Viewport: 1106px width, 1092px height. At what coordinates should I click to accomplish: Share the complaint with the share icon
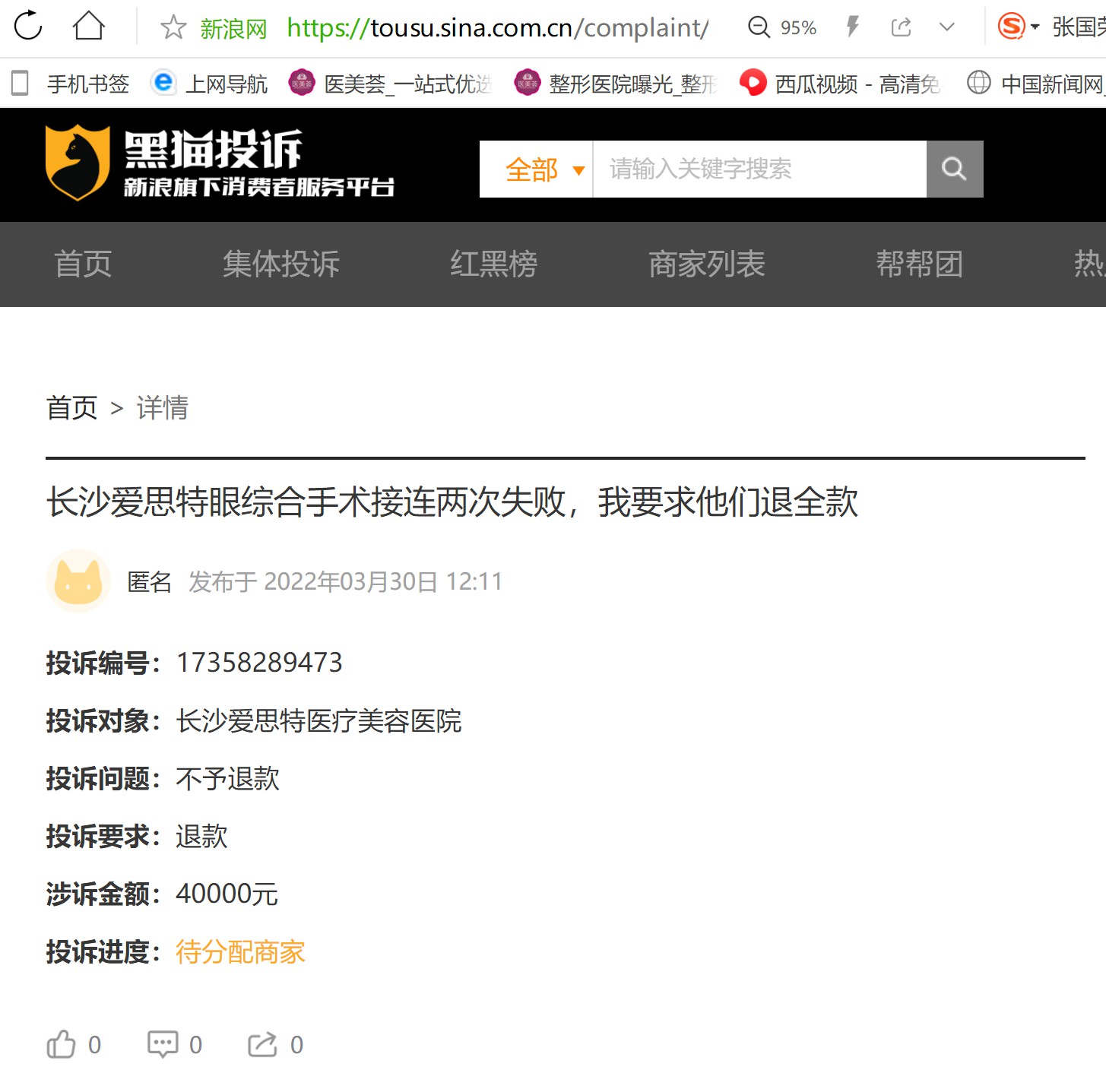coord(263,1045)
